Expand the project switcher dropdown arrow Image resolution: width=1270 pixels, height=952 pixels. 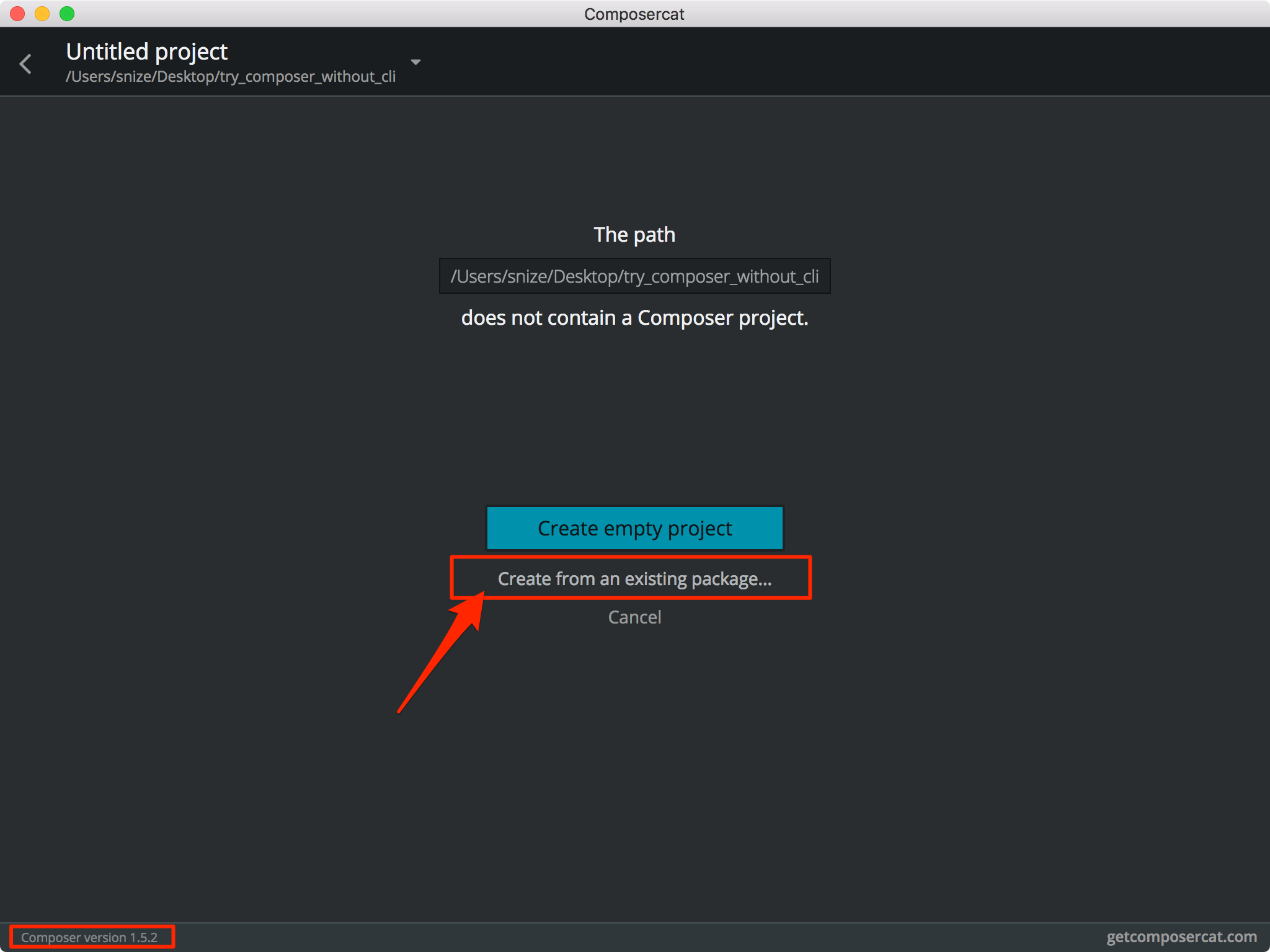pos(415,62)
